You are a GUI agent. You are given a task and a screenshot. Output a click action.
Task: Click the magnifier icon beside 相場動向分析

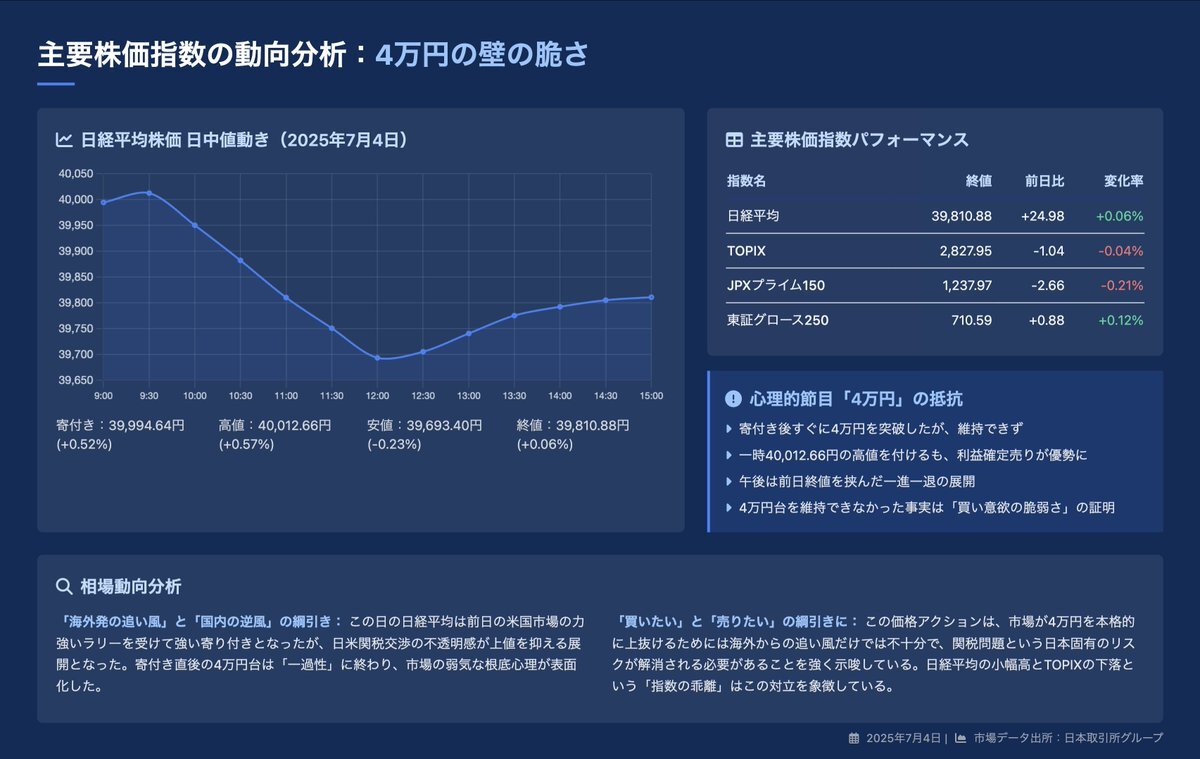[x=64, y=586]
